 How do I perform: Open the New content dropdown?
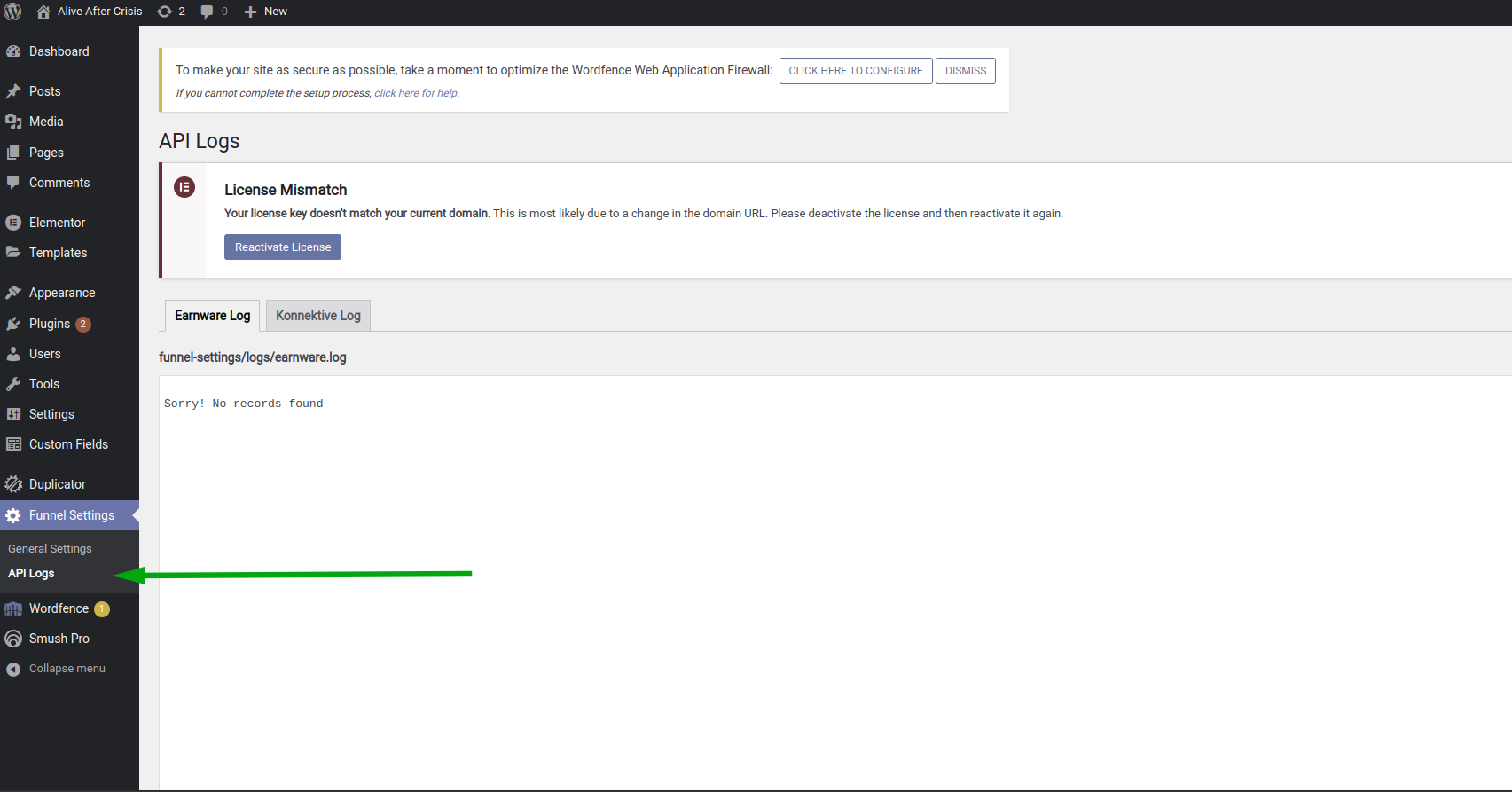tap(266, 12)
